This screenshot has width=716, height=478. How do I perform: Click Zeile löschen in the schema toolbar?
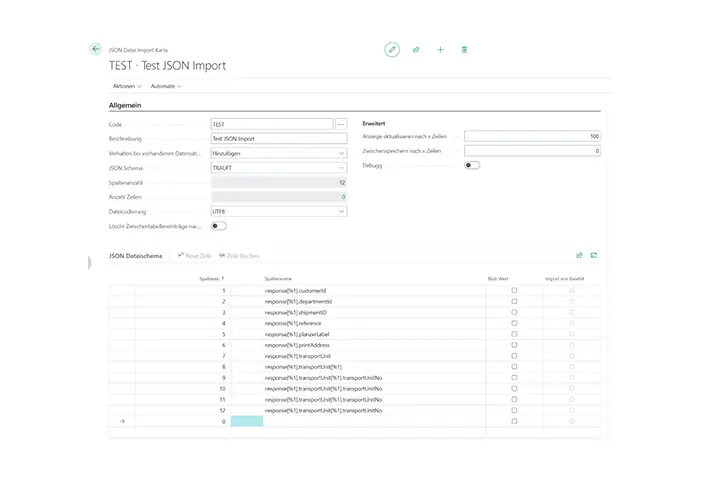point(239,256)
